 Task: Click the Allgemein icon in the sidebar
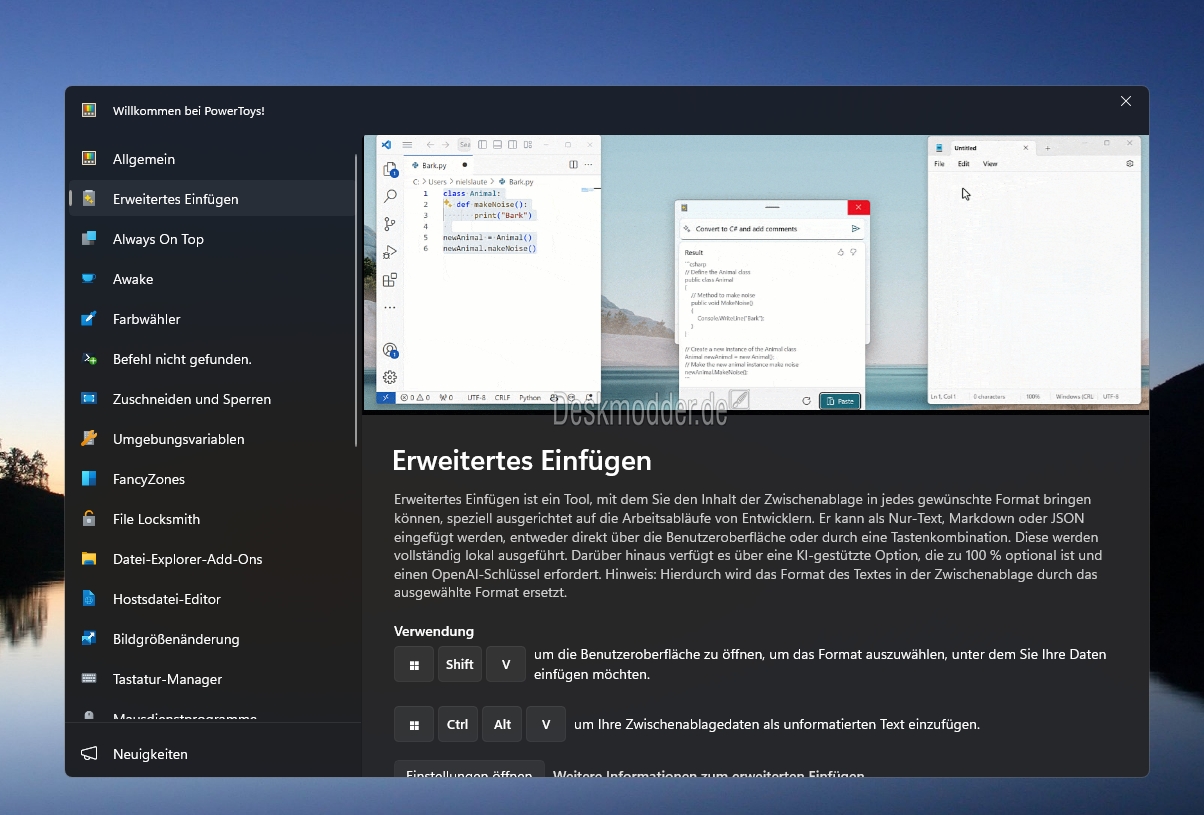coord(89,159)
